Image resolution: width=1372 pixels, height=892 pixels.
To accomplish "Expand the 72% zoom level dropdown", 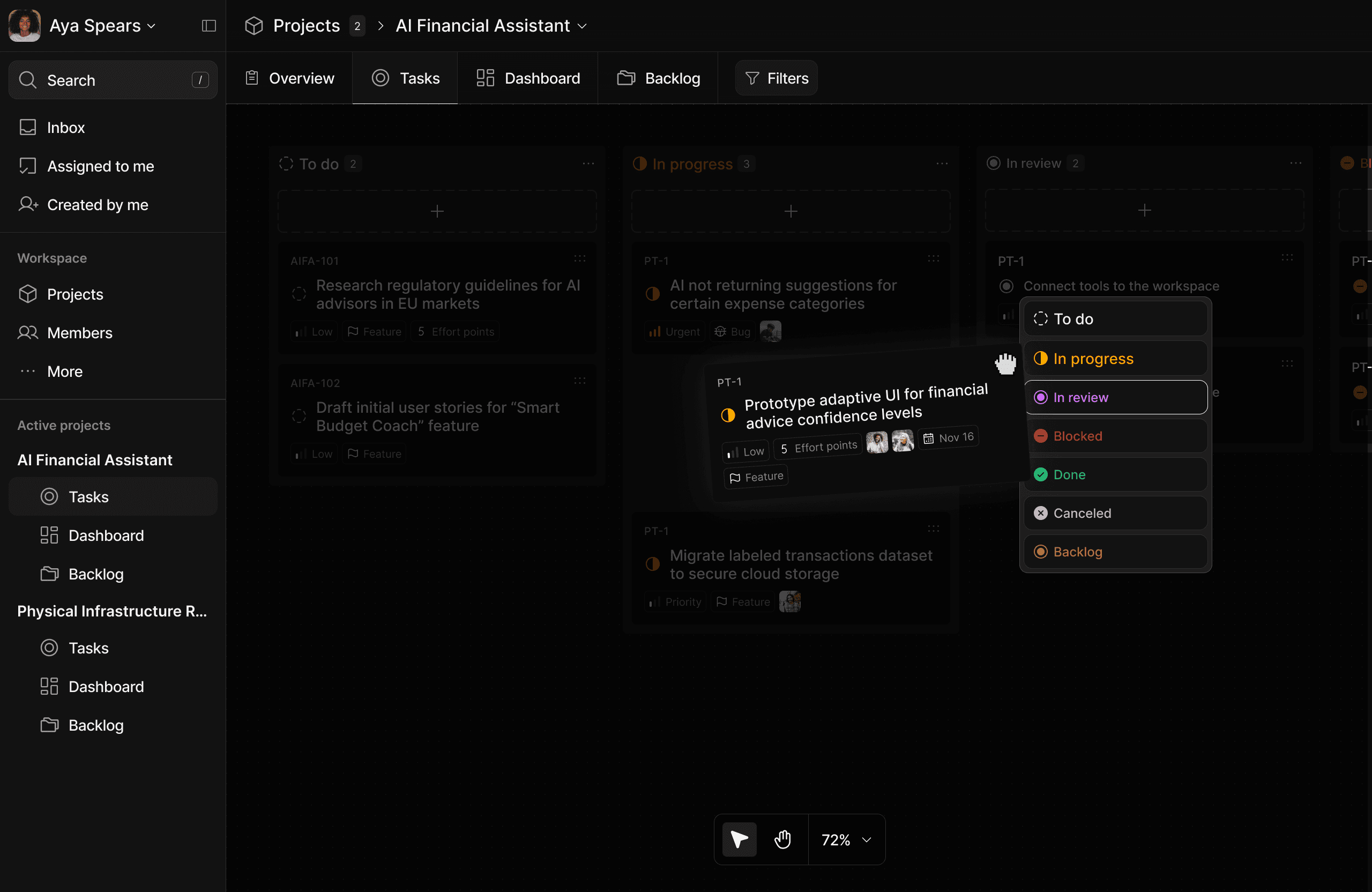I will [846, 839].
